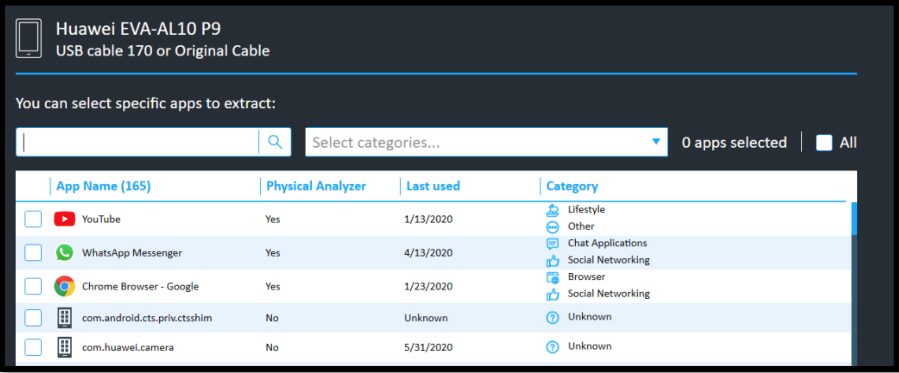
Task: Click the magnifying glass search icon
Action: tap(275, 142)
